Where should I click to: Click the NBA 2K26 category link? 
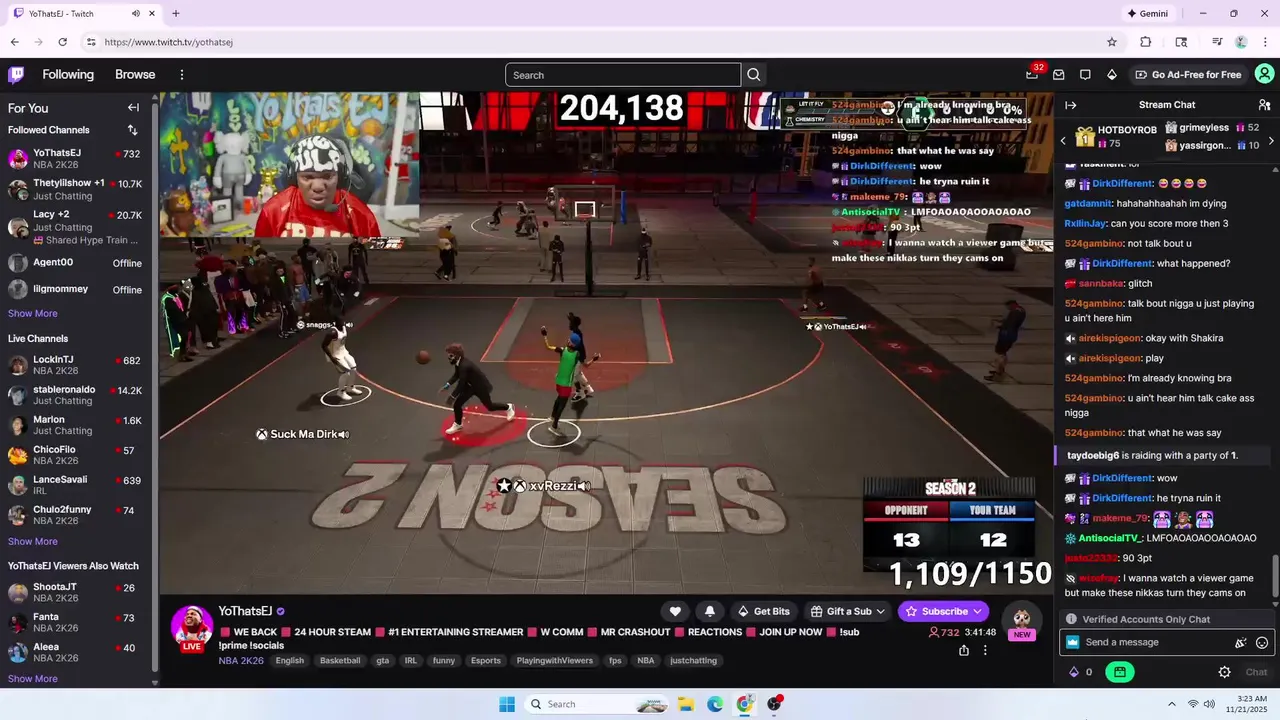click(243, 660)
